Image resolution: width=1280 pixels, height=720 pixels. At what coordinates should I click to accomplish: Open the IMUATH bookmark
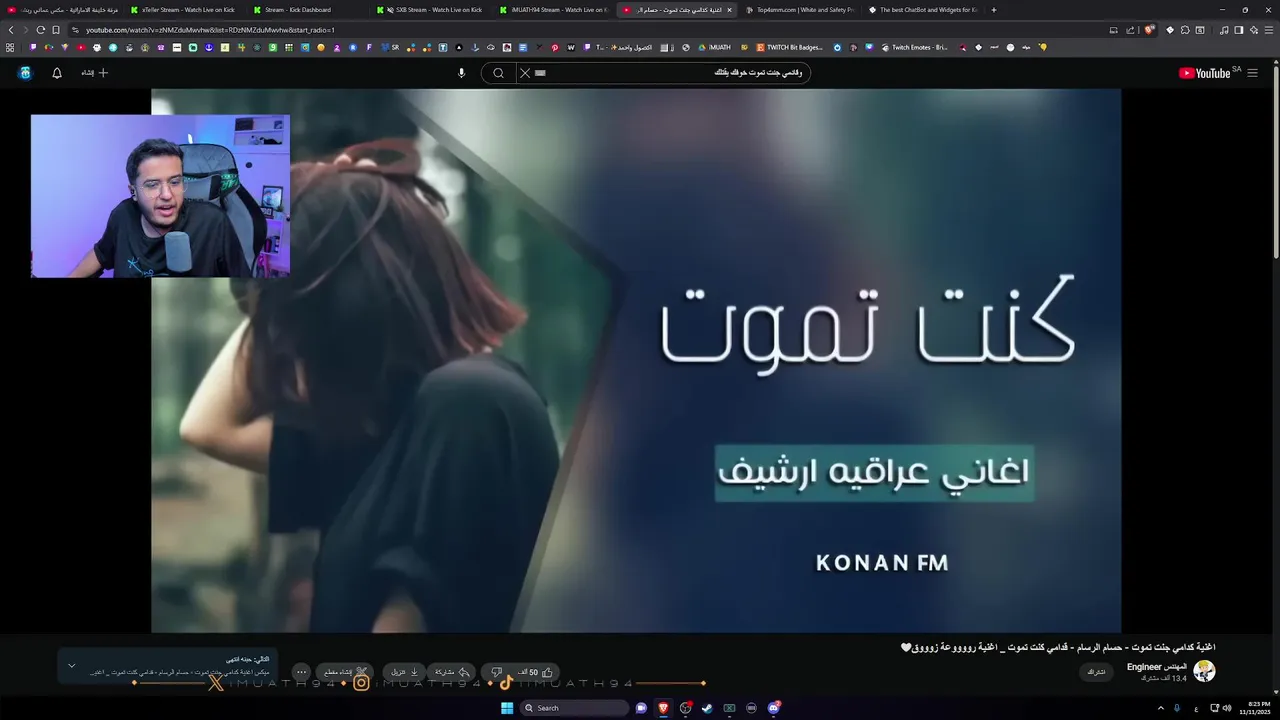(x=714, y=47)
